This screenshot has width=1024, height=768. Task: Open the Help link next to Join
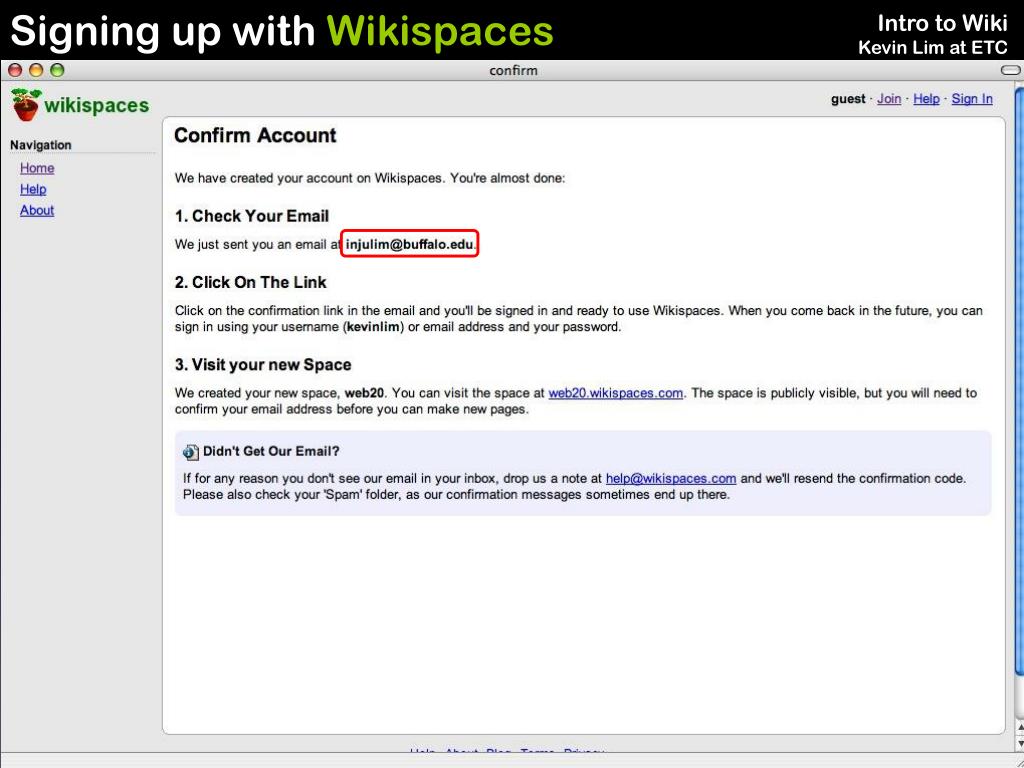(x=926, y=99)
